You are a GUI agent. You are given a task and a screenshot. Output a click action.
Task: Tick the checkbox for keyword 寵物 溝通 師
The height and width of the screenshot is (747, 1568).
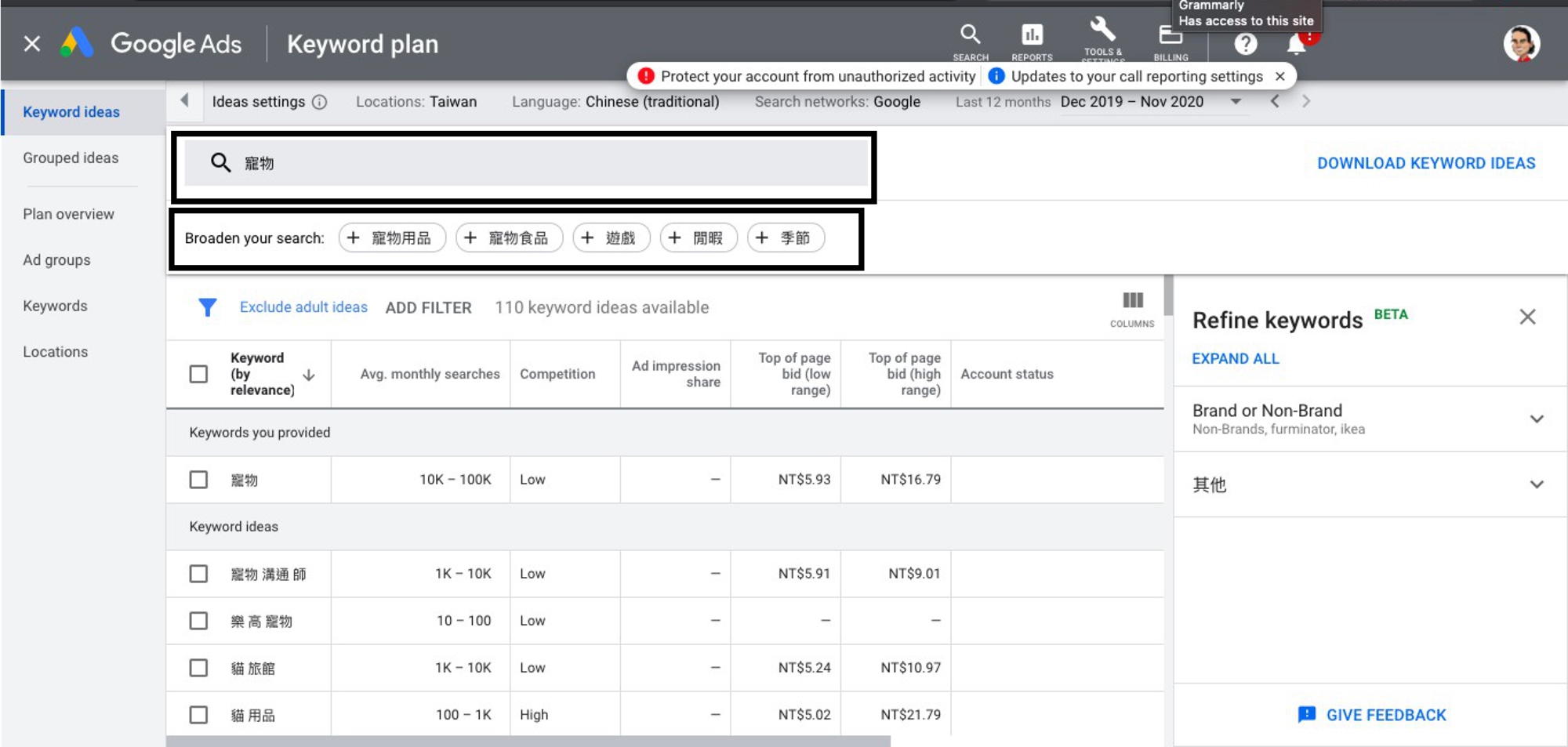tap(199, 574)
